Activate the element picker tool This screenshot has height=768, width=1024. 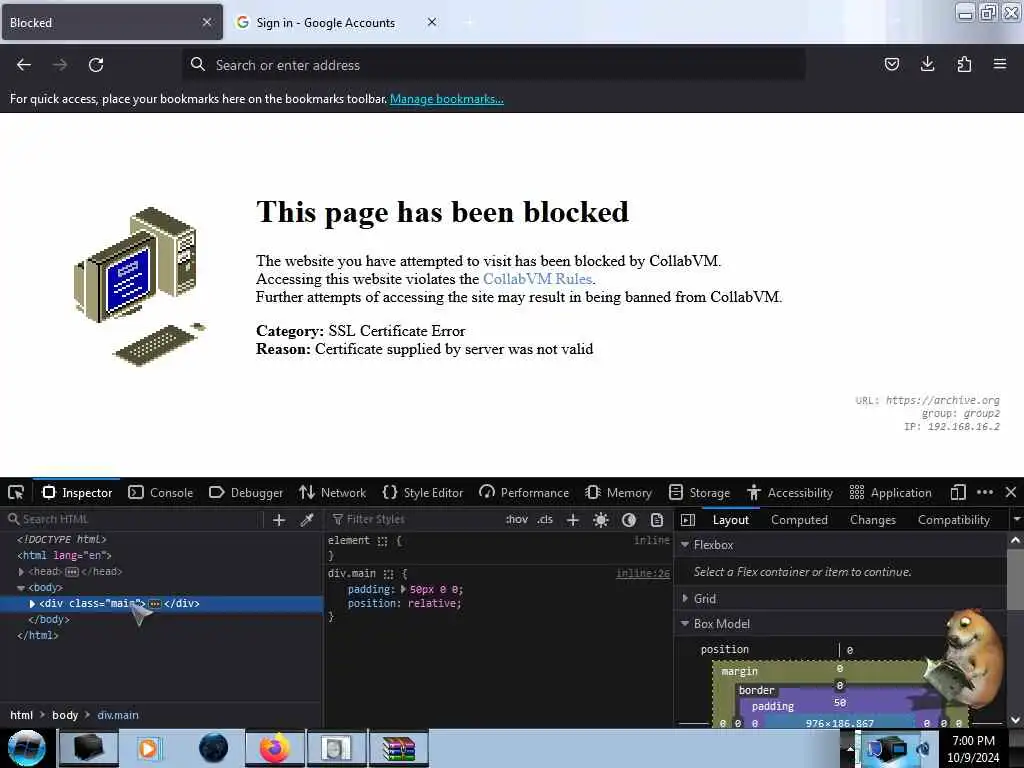16,492
